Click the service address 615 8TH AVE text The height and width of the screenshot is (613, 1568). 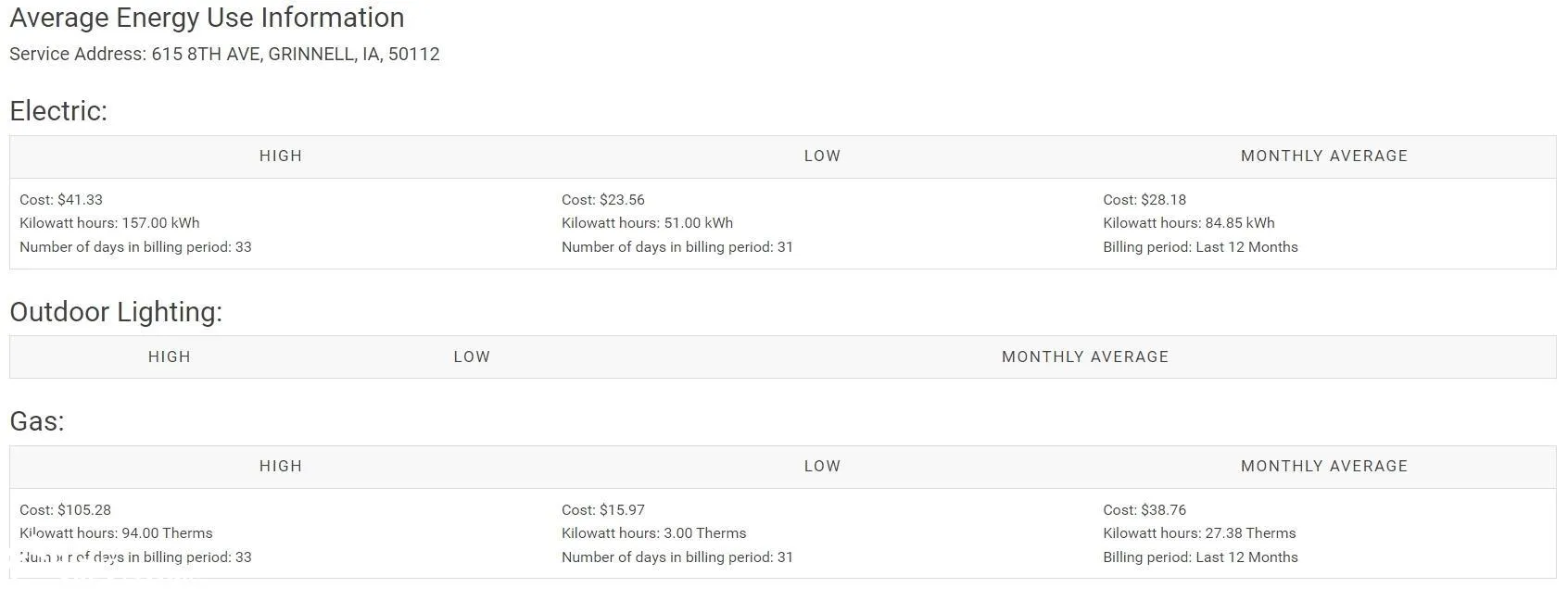pyautogui.click(x=224, y=54)
